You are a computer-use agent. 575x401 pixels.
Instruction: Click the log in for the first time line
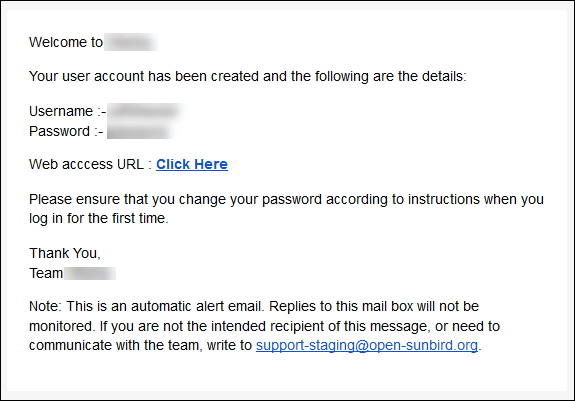99,218
